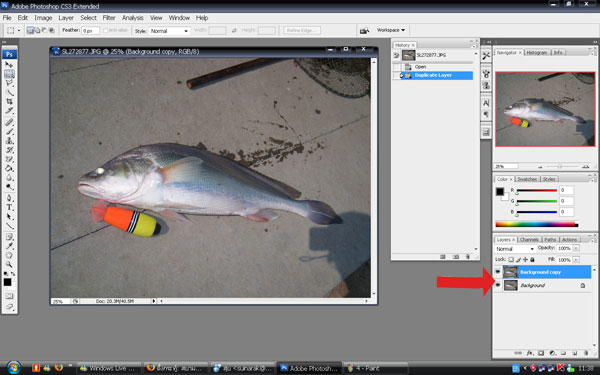Click the Refine Edge button
The width and height of the screenshot is (600, 375).
302,30
